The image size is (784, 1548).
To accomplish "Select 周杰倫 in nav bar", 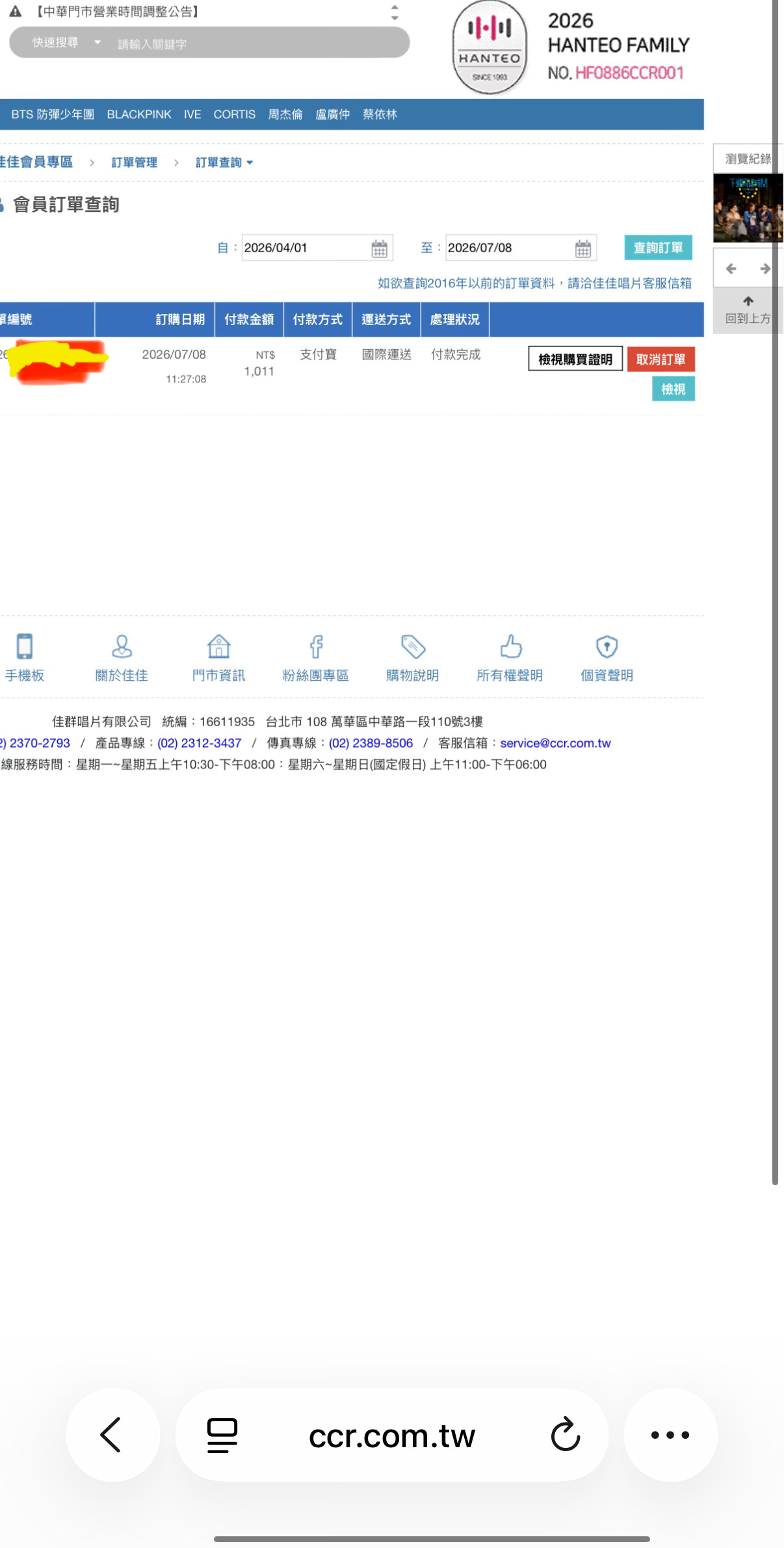I will point(285,114).
